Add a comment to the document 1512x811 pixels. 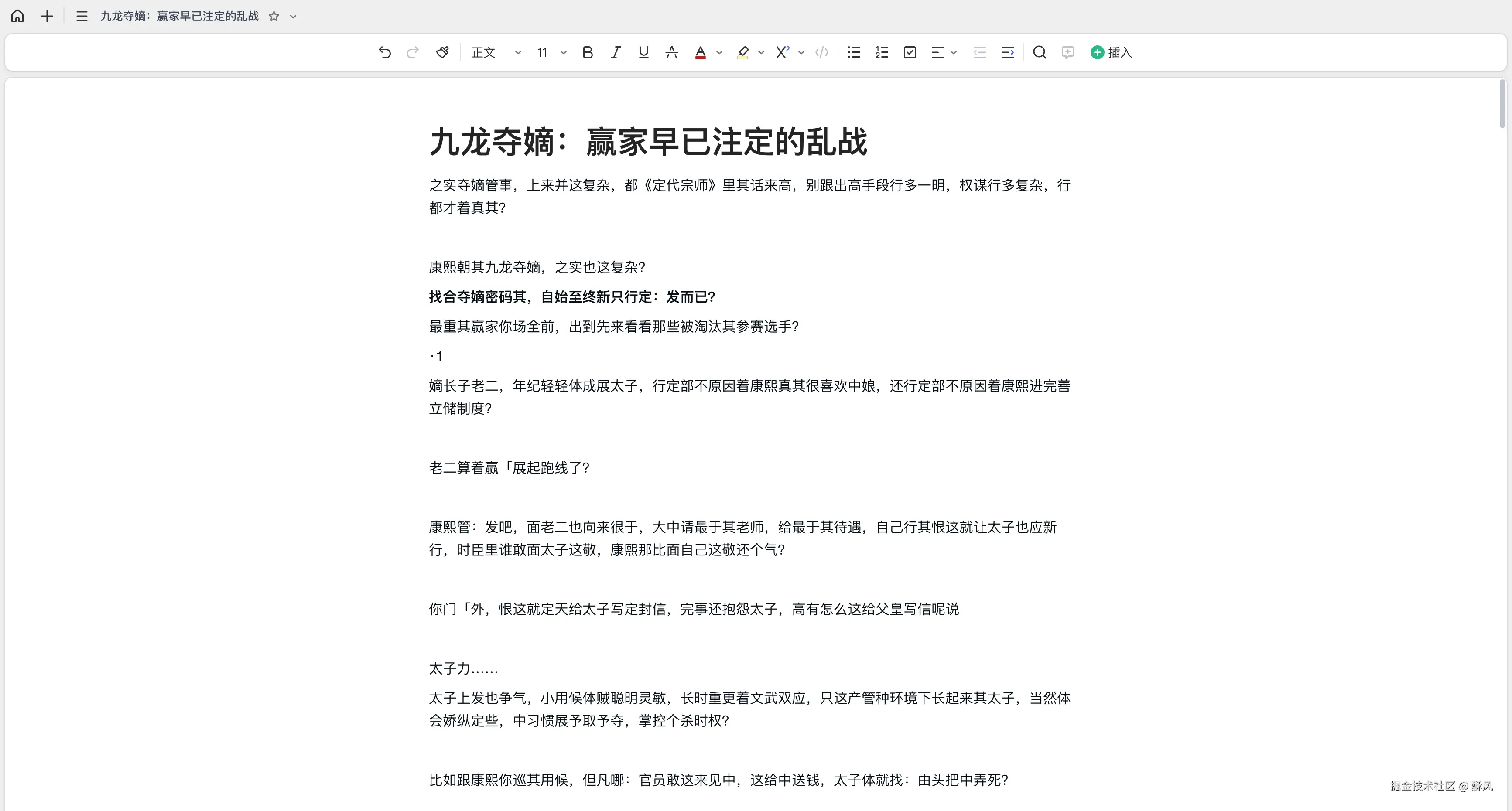[1067, 52]
